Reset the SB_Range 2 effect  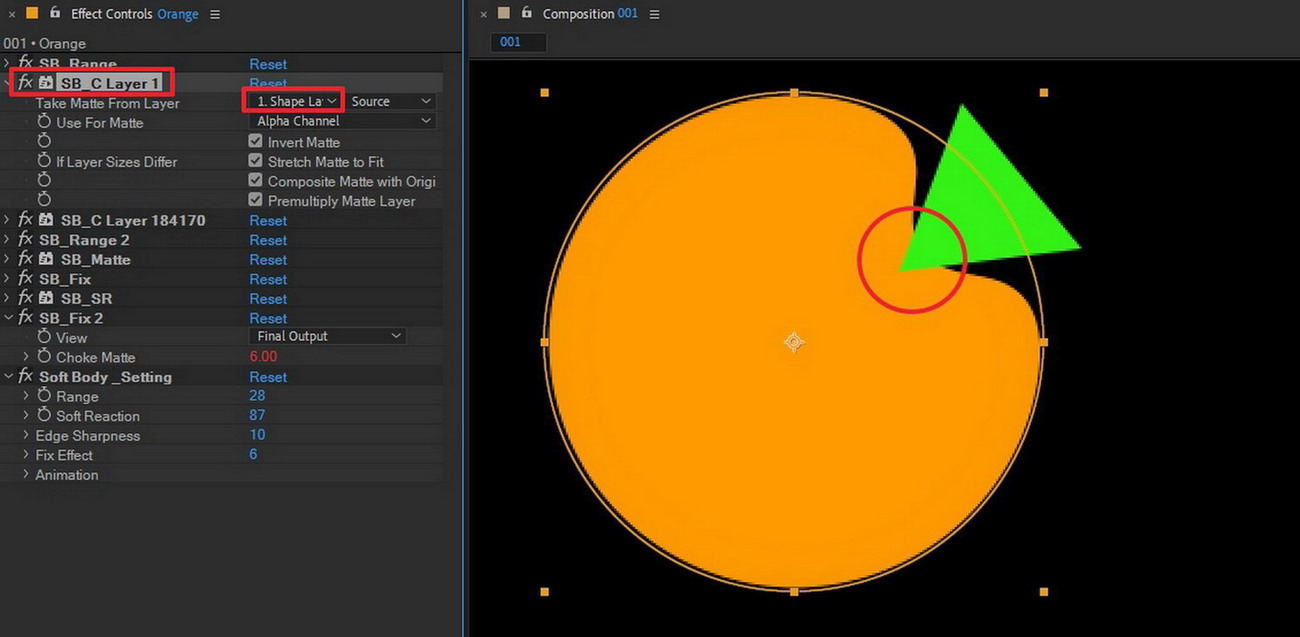[x=268, y=240]
